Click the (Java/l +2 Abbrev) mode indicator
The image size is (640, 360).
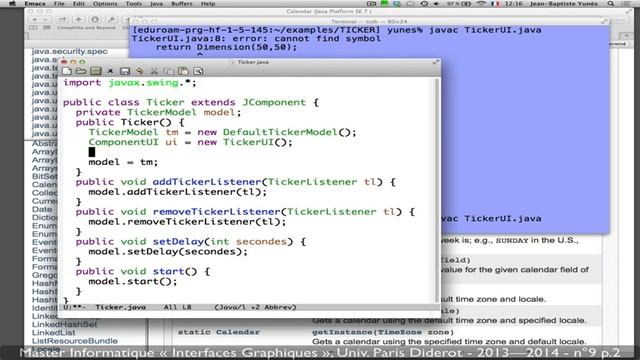pos(256,307)
